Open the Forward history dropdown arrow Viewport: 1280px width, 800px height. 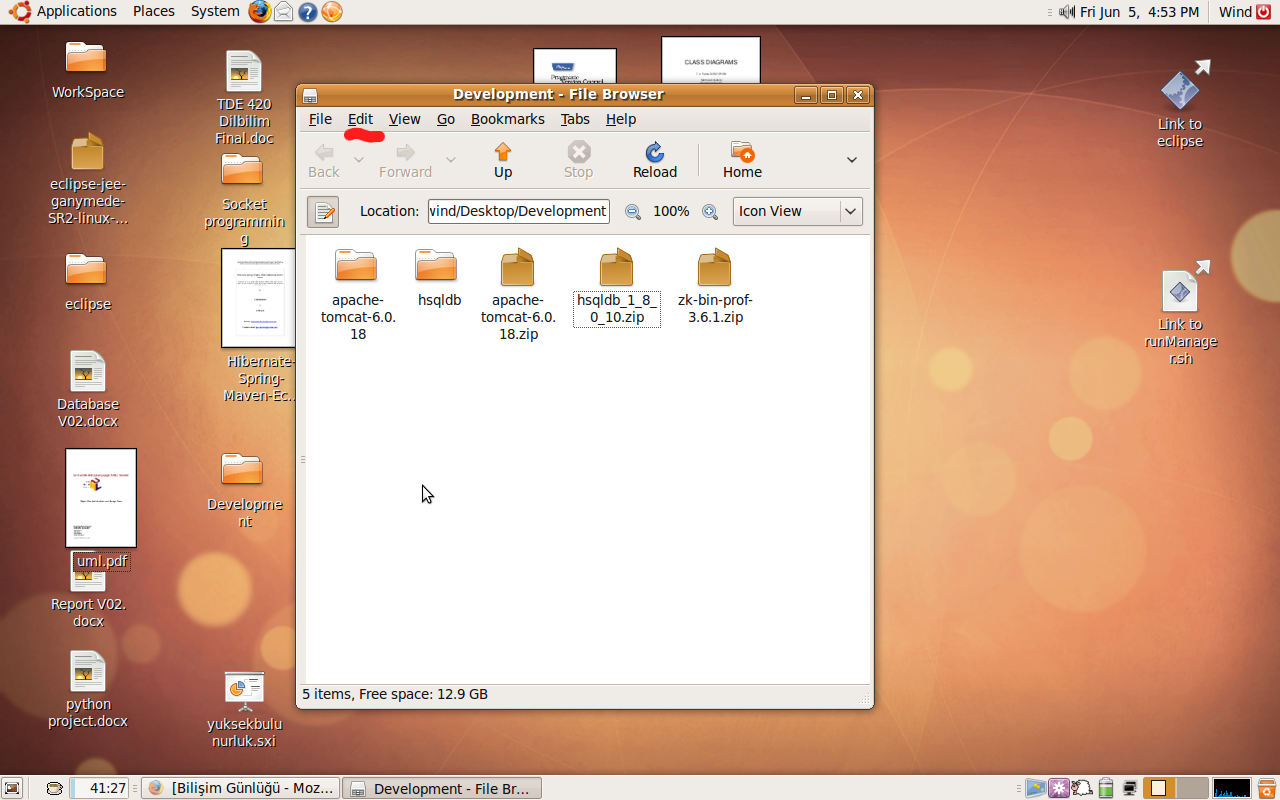(x=451, y=160)
